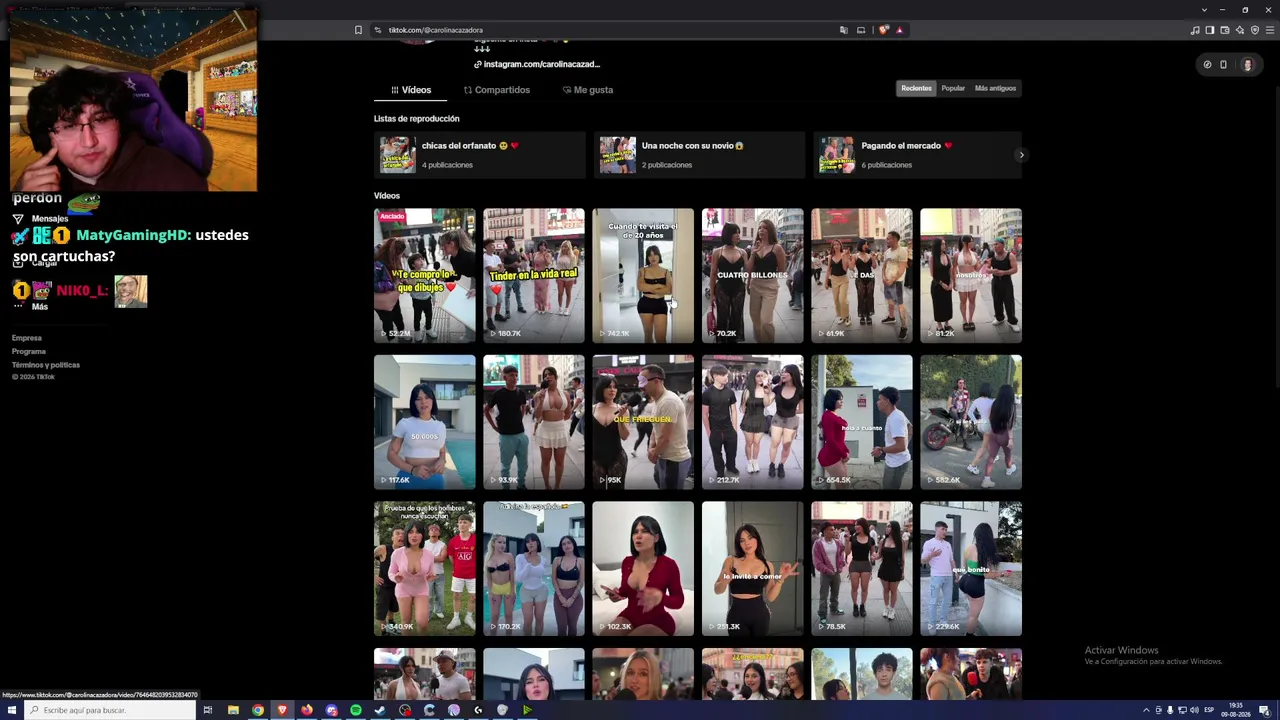Click the TikTok get-app phone icon
The width and height of the screenshot is (1280, 720).
point(1223,65)
